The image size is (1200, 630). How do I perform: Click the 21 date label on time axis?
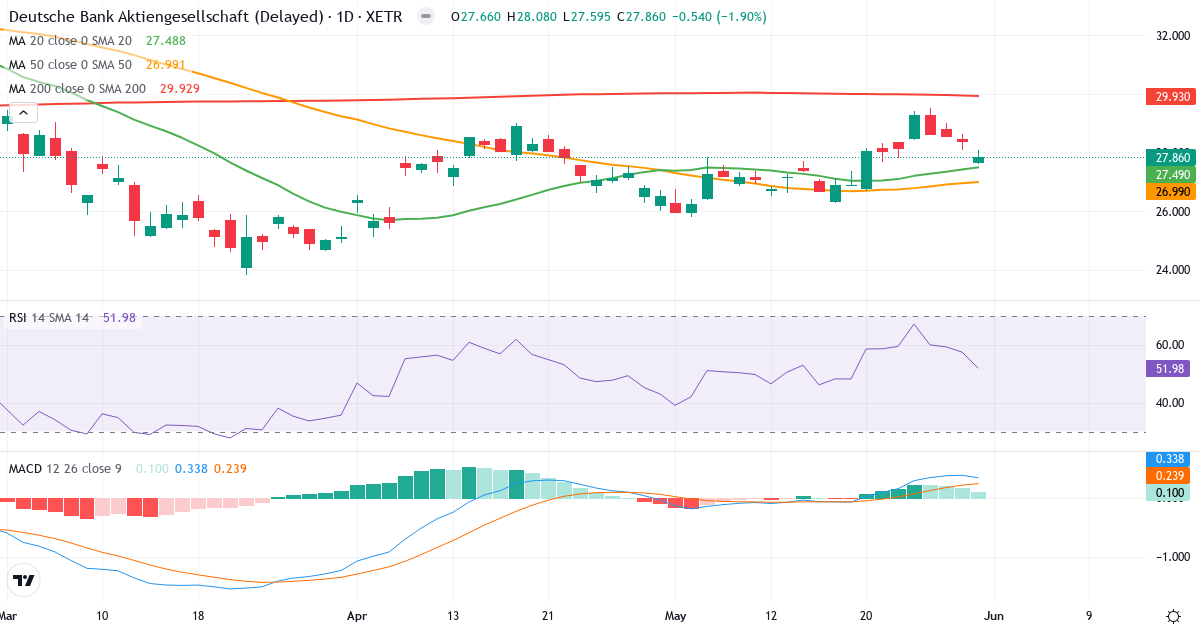click(548, 615)
